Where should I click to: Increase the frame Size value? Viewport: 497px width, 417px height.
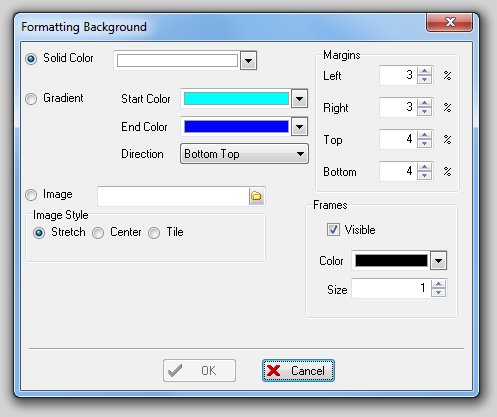coord(438,284)
